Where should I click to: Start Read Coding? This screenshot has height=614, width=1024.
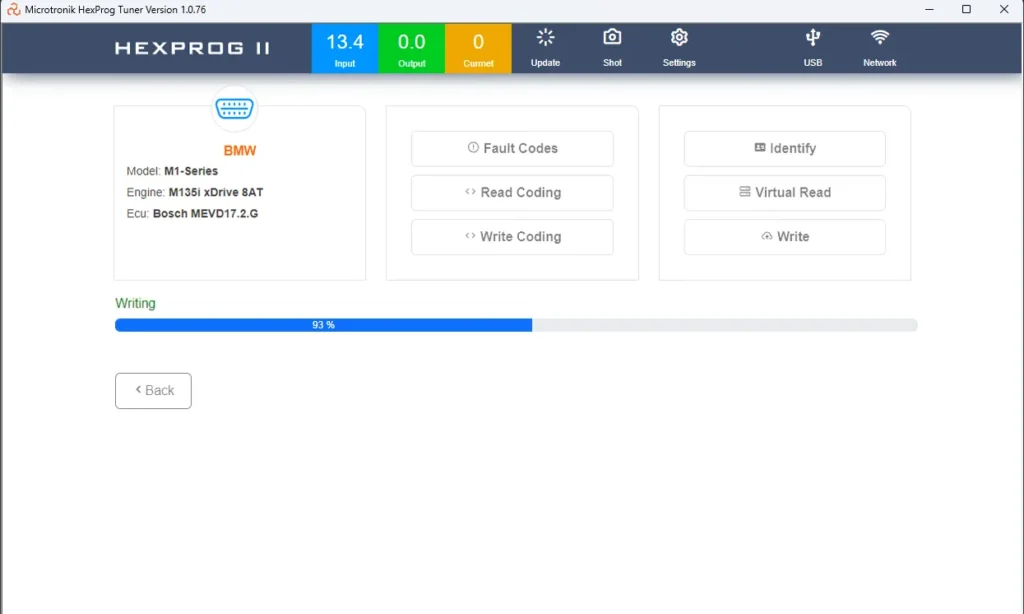click(512, 193)
